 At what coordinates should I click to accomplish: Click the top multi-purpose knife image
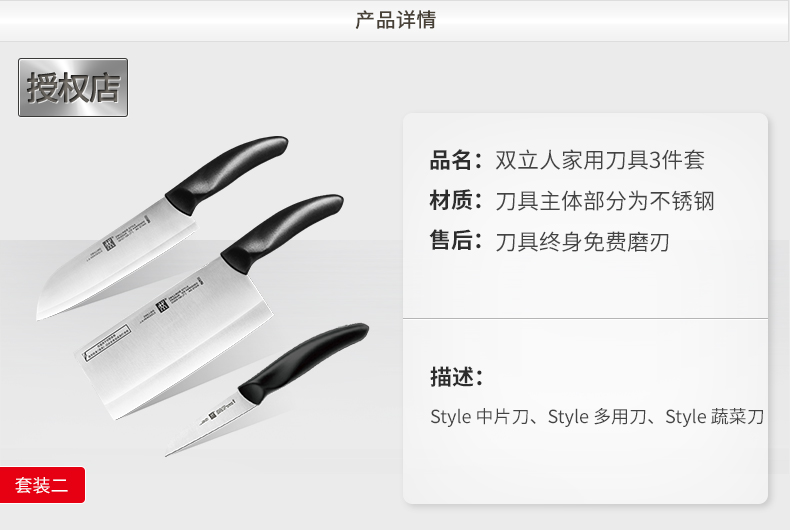(x=162, y=228)
